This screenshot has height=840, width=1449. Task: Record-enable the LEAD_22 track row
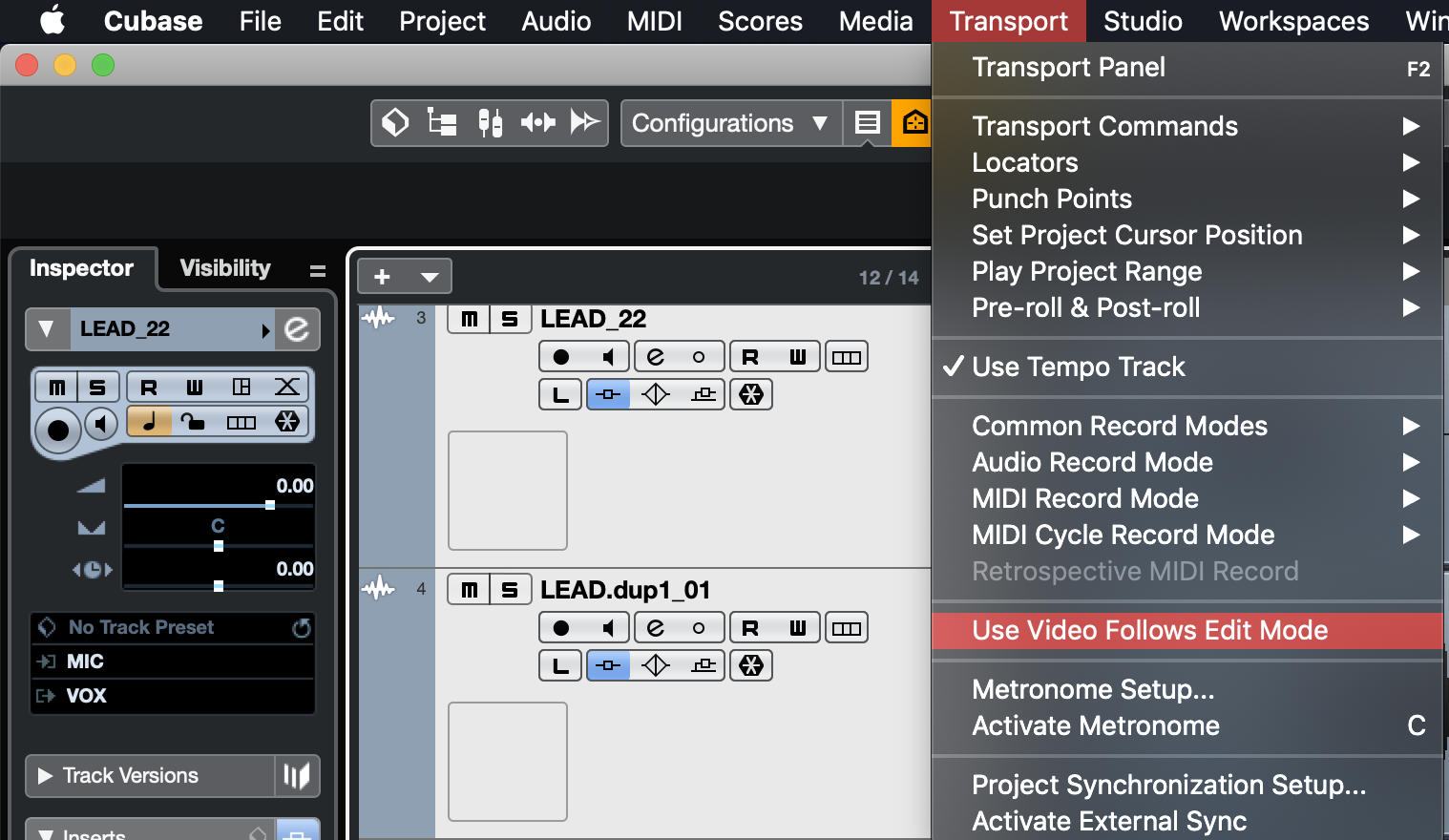pyautogui.click(x=561, y=357)
